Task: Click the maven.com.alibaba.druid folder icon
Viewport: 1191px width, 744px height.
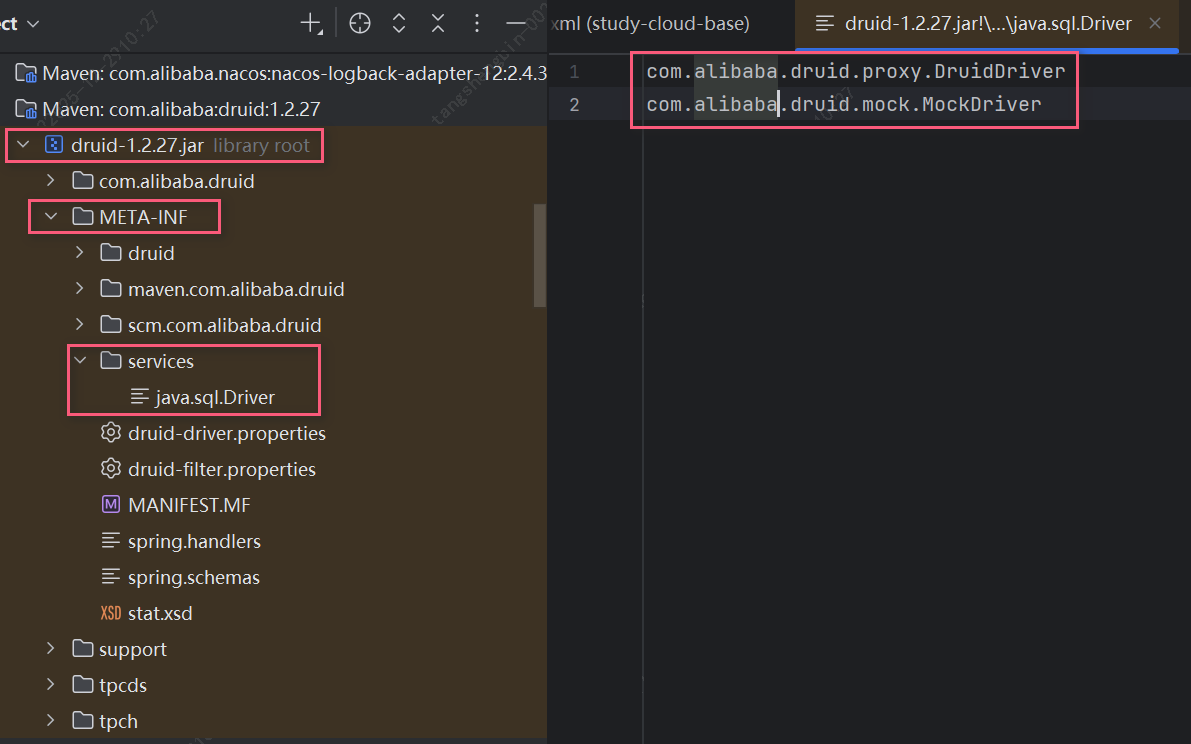Action: click(x=111, y=289)
